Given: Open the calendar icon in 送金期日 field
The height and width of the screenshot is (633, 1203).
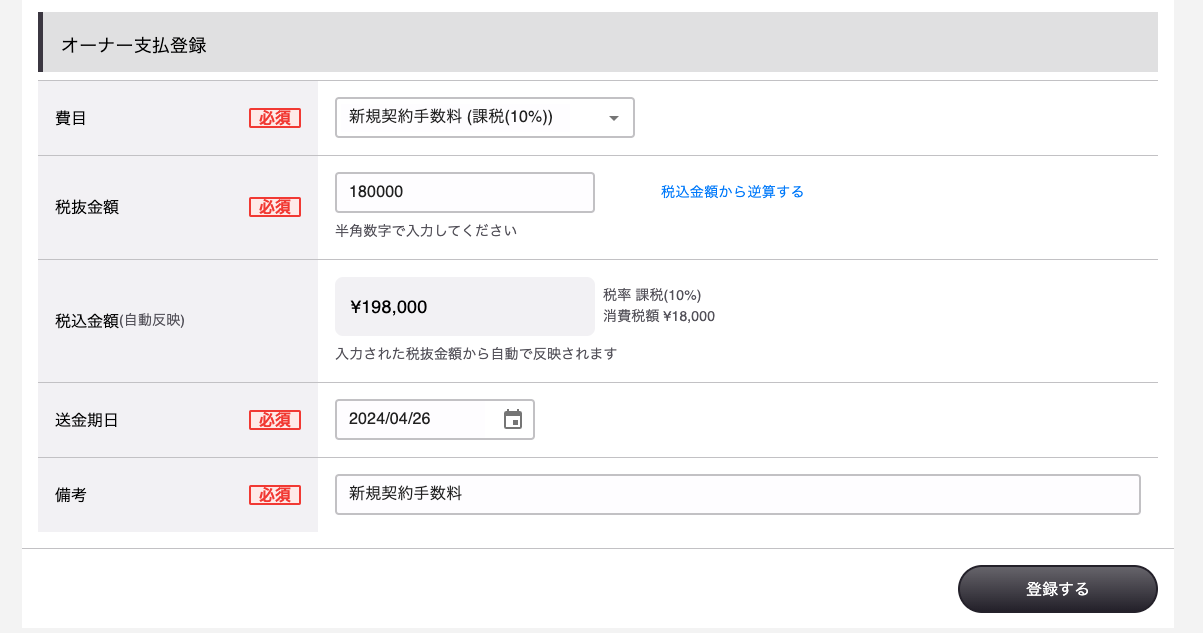Looking at the screenshot, I should pos(513,419).
